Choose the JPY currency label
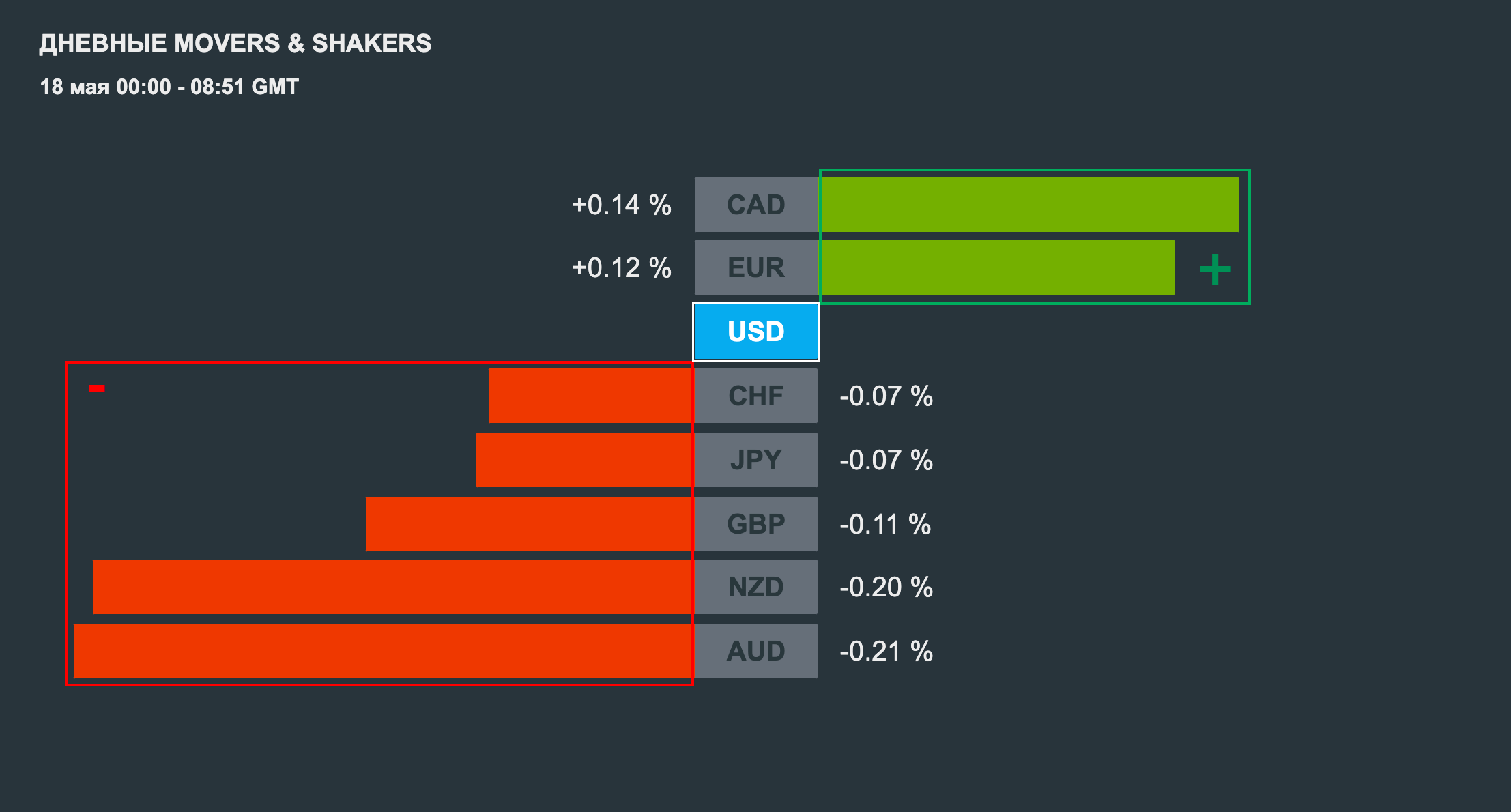1511x812 pixels. (x=755, y=460)
